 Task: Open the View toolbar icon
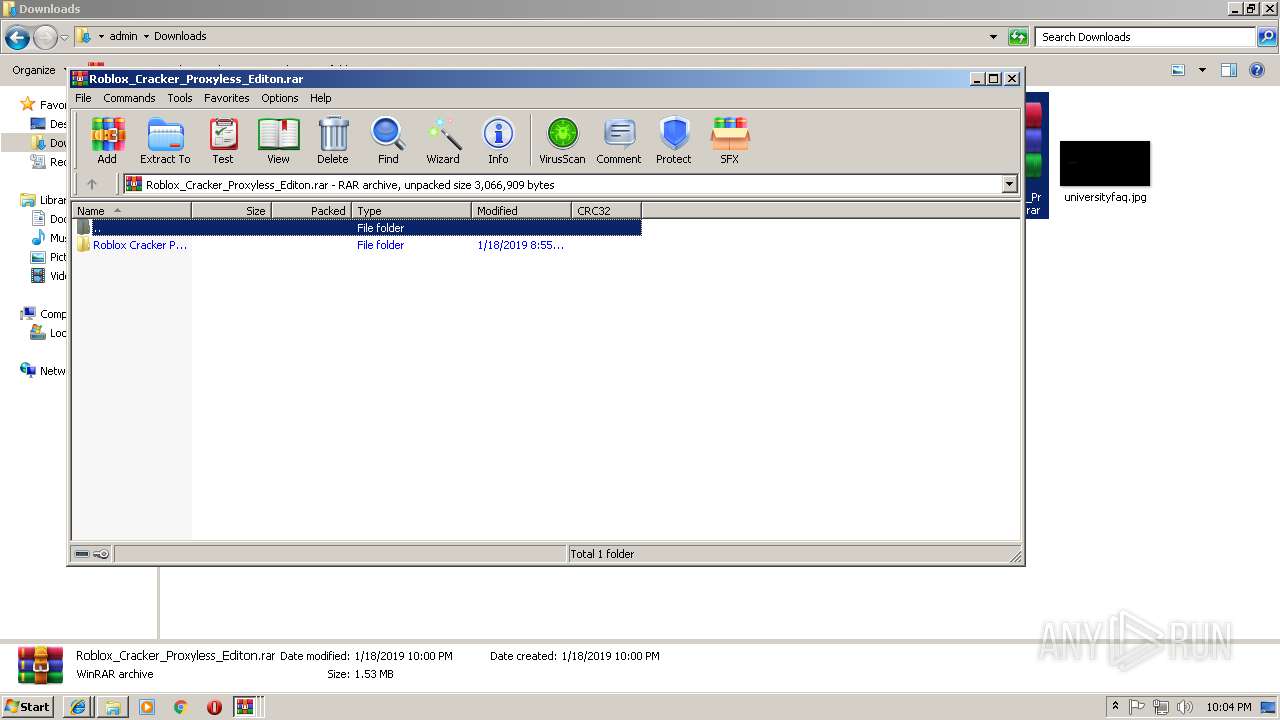pyautogui.click(x=278, y=140)
